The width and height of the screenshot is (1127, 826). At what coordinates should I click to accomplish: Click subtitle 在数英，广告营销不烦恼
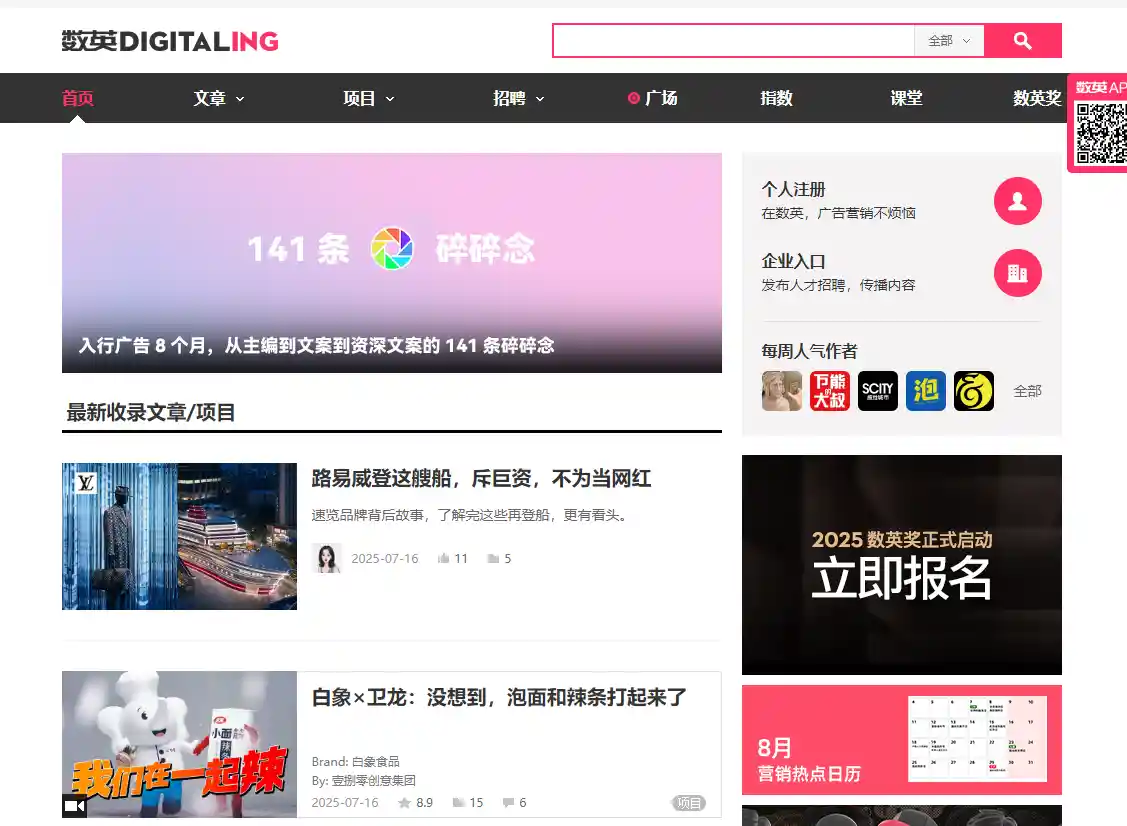(x=838, y=213)
